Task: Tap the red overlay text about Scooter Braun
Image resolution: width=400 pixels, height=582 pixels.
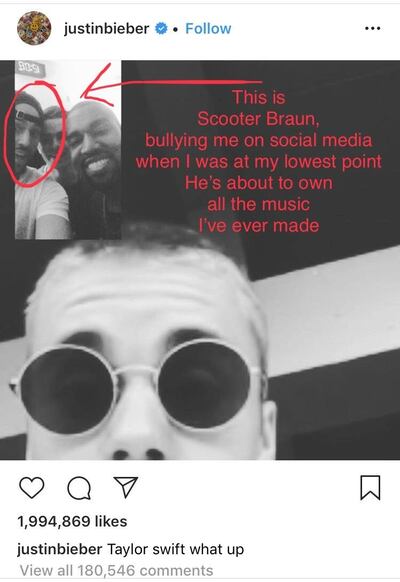Action: [259, 161]
